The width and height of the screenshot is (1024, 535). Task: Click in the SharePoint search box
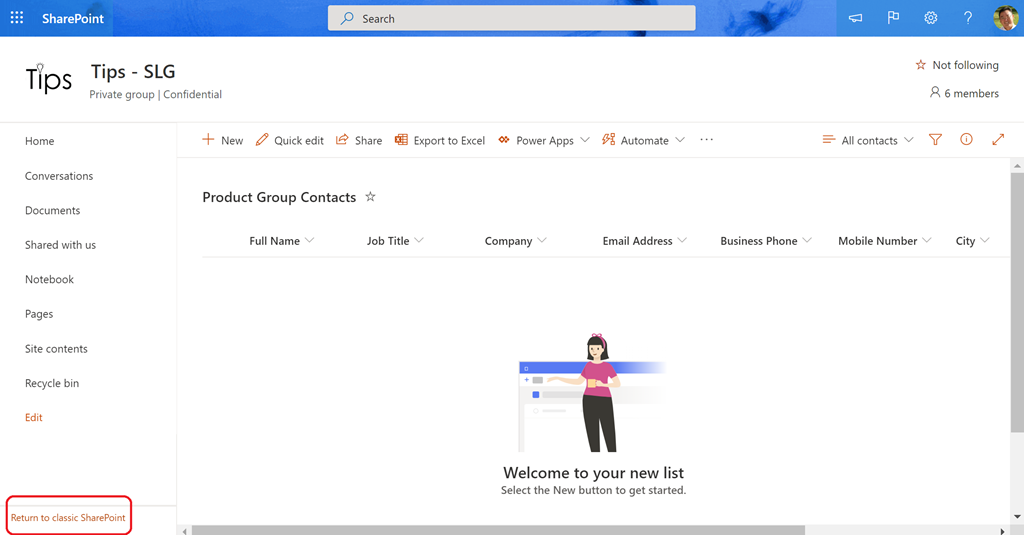tap(512, 18)
